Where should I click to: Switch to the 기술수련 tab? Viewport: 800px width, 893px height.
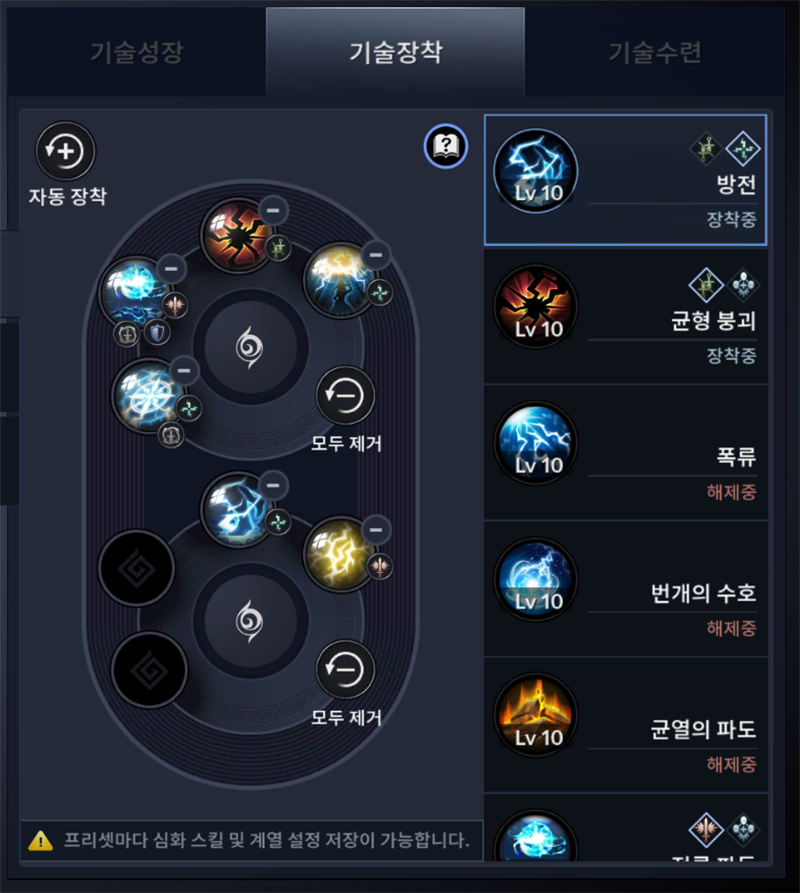655,52
